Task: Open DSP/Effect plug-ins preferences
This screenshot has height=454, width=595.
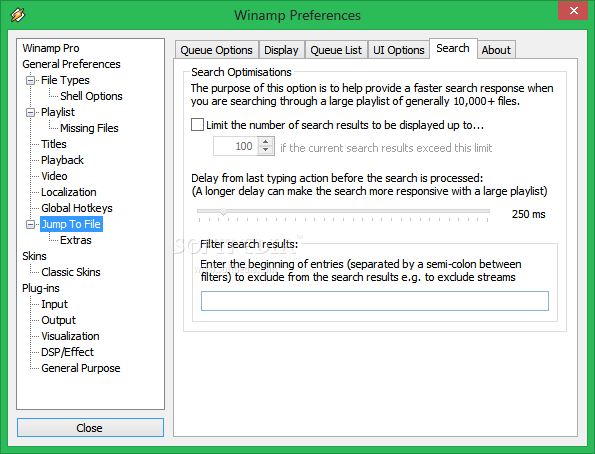Action: [67, 352]
